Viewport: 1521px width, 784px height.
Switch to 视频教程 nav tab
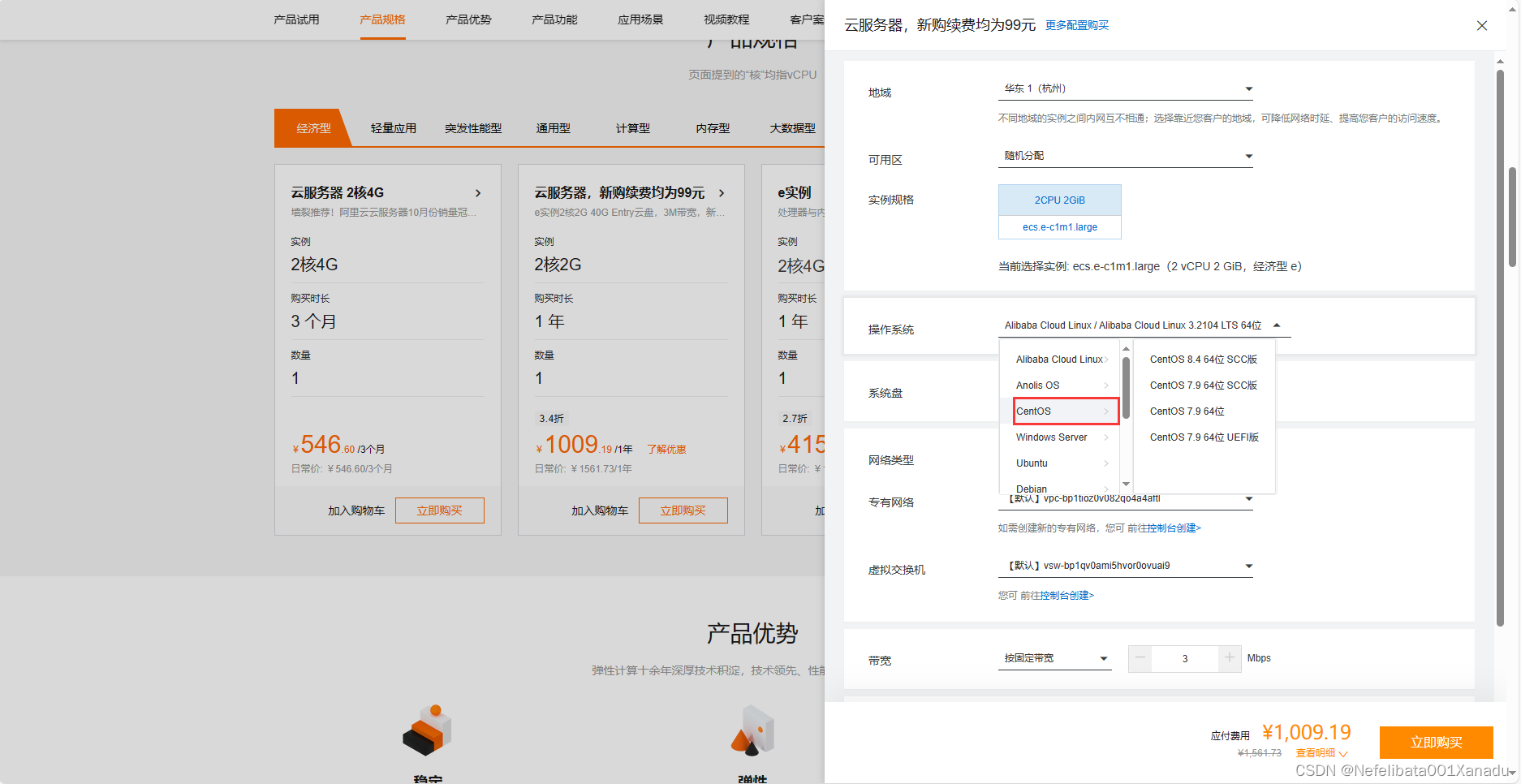click(x=726, y=19)
